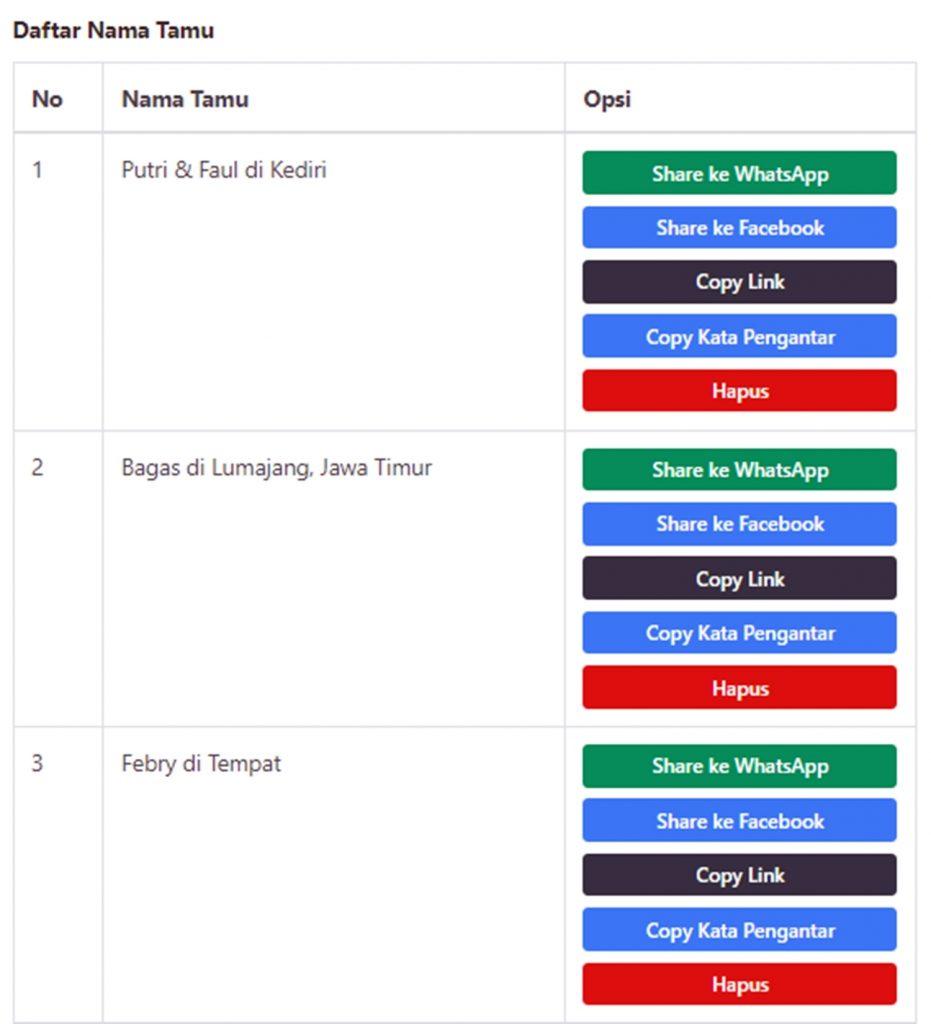The image size is (931, 1024).
Task: Share Putri & Faul invitation to Facebook
Action: (x=739, y=227)
